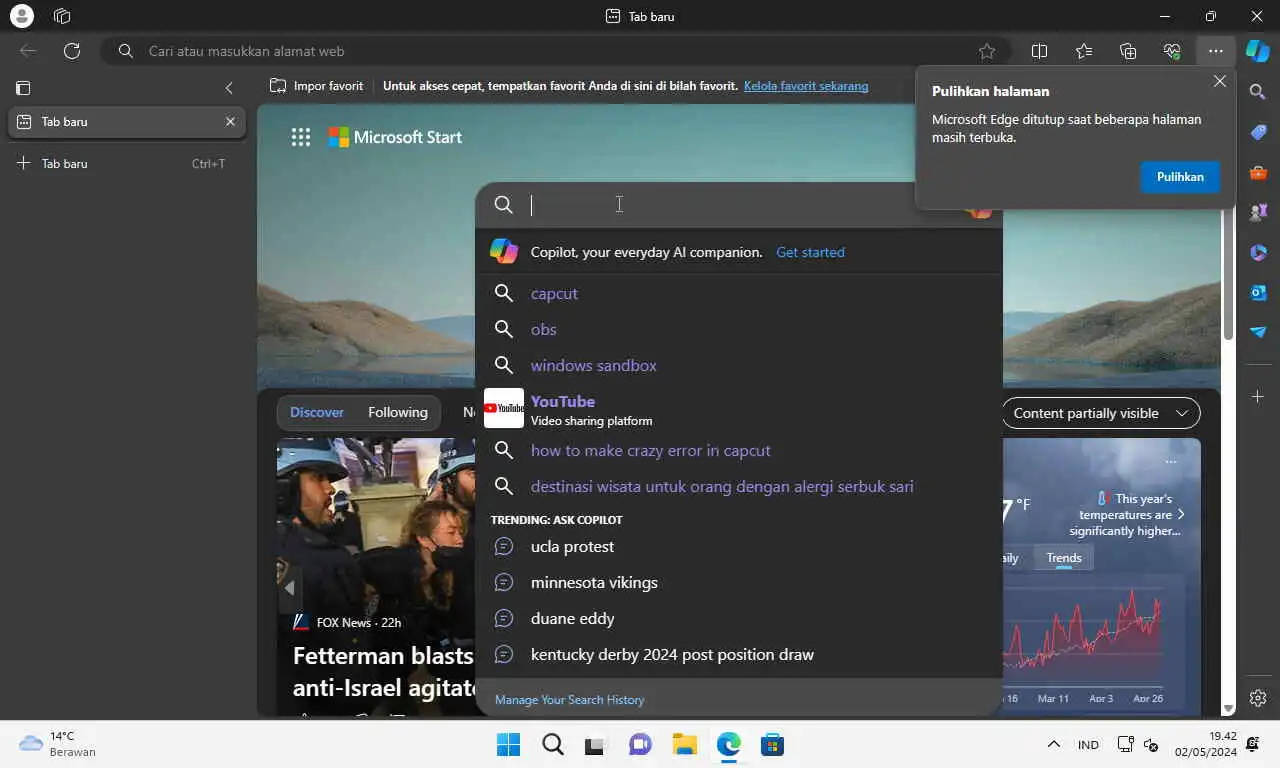Open the weather widget on taskbar
1280x768 pixels.
tap(58, 744)
